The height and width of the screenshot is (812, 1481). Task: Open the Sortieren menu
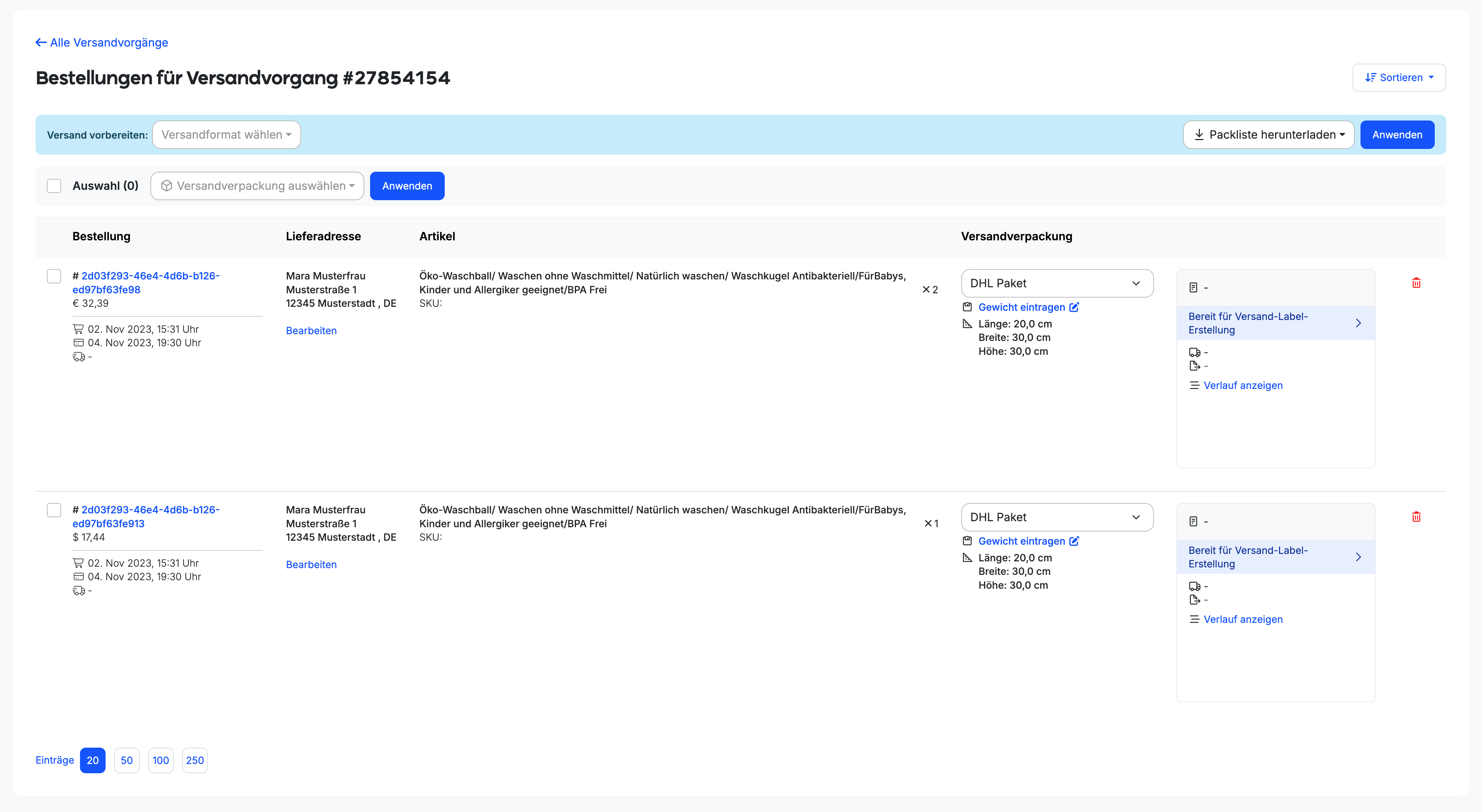(1399, 78)
